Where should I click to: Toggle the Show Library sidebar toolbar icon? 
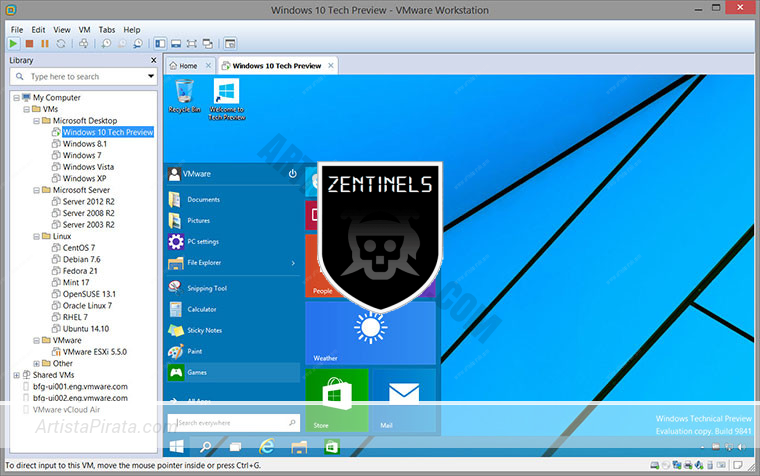click(x=160, y=44)
